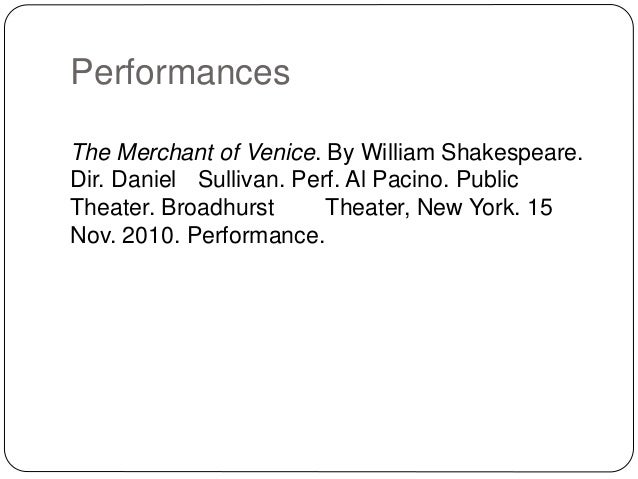The image size is (638, 479).
Task: Click the name Al Pacino
Action: [x=394, y=179]
